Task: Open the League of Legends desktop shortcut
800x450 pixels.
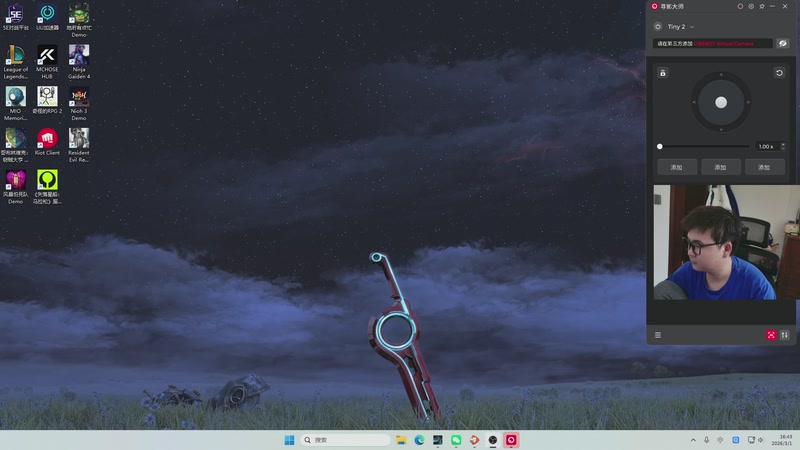Action: pyautogui.click(x=15, y=62)
